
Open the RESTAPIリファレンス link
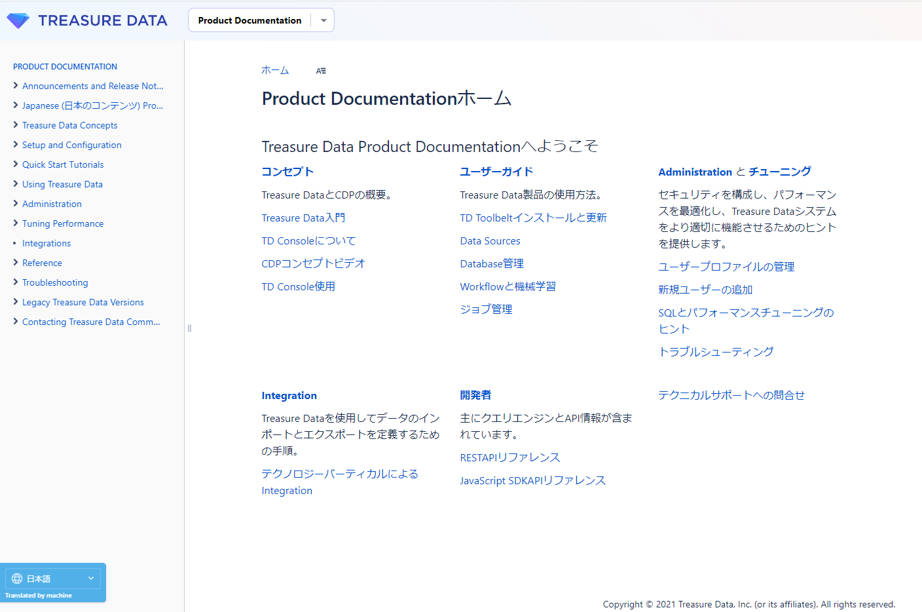pos(510,457)
